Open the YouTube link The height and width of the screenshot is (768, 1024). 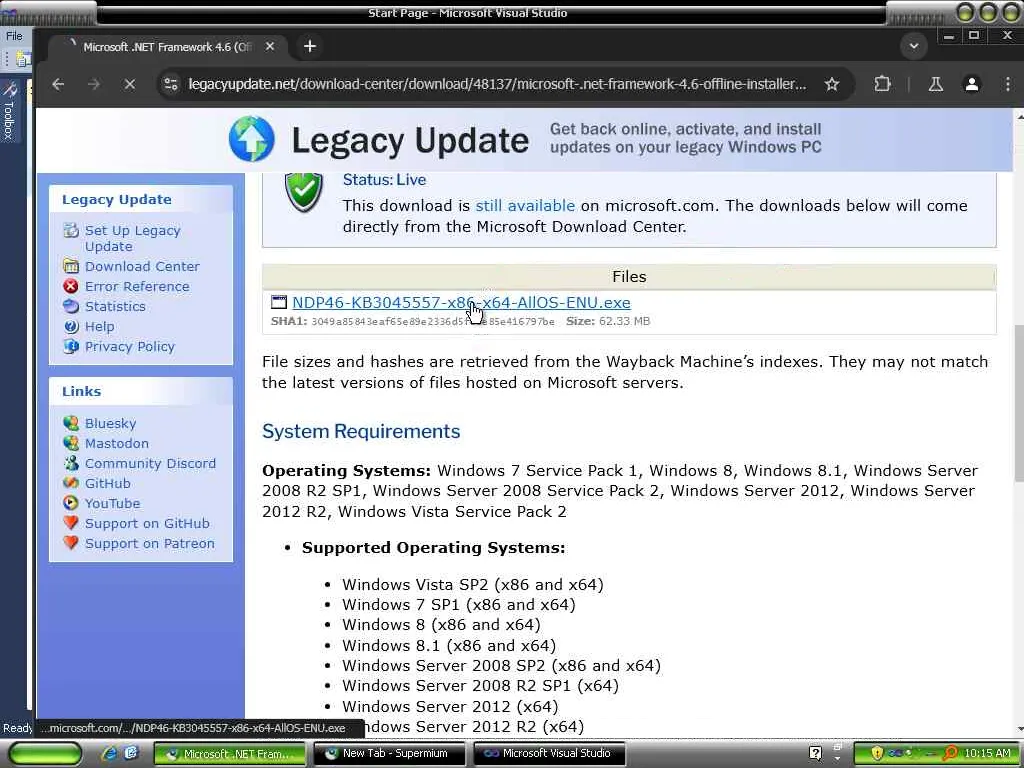[112, 504]
